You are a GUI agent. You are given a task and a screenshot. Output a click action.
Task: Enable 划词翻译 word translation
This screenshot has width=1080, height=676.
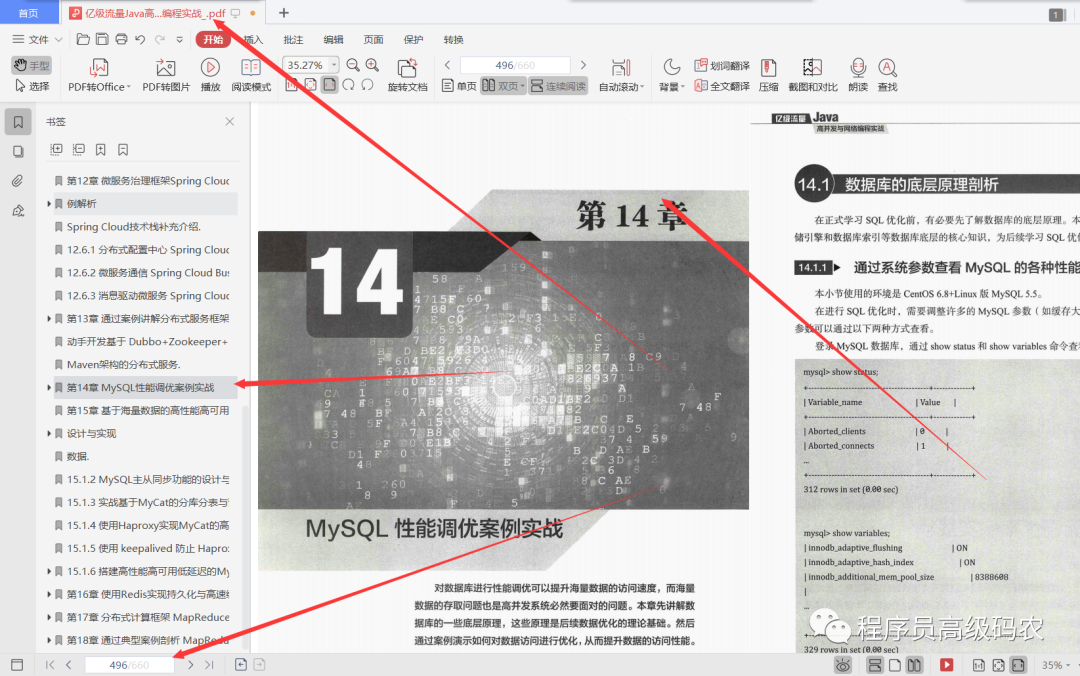pos(722,65)
